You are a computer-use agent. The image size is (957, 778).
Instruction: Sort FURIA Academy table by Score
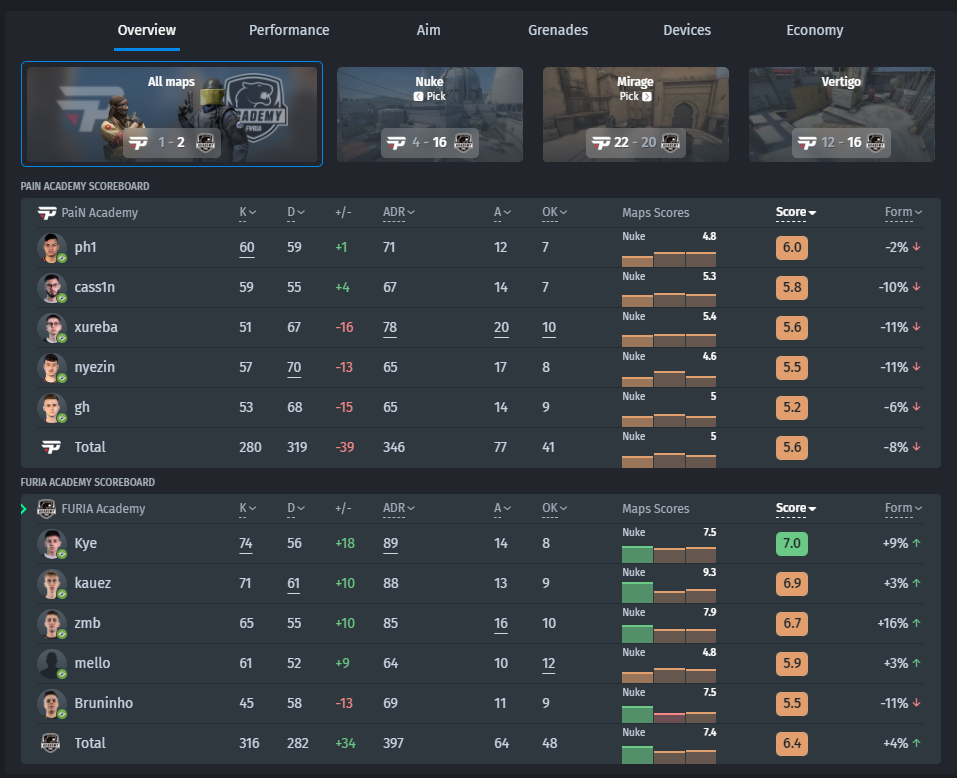click(796, 508)
